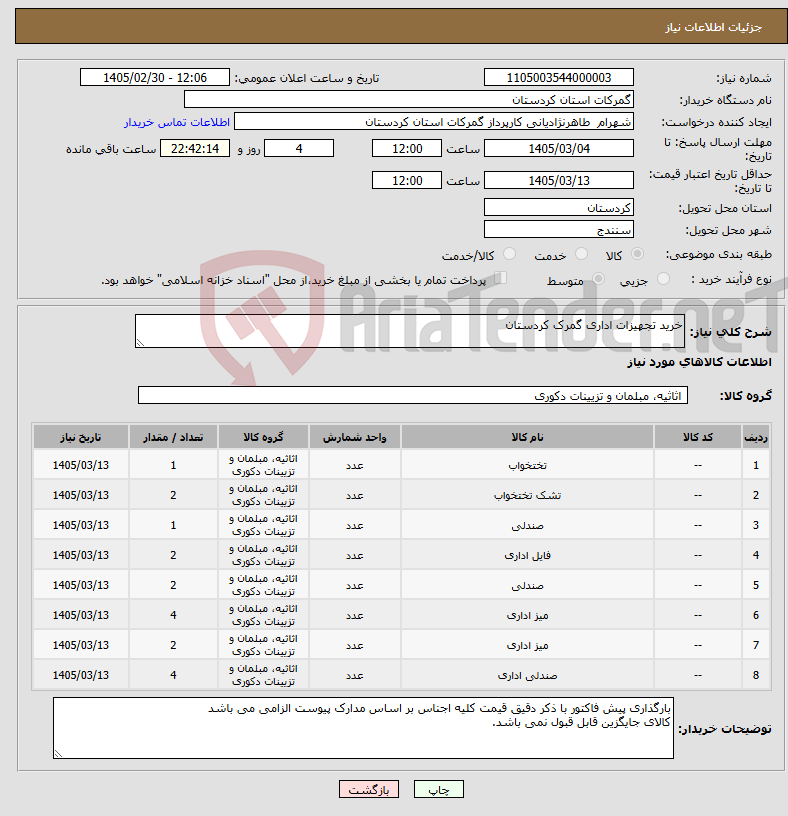Image resolution: width=788 pixels, height=816 pixels.
Task: Click the quantity cell of row 6
Action: pyautogui.click(x=173, y=615)
